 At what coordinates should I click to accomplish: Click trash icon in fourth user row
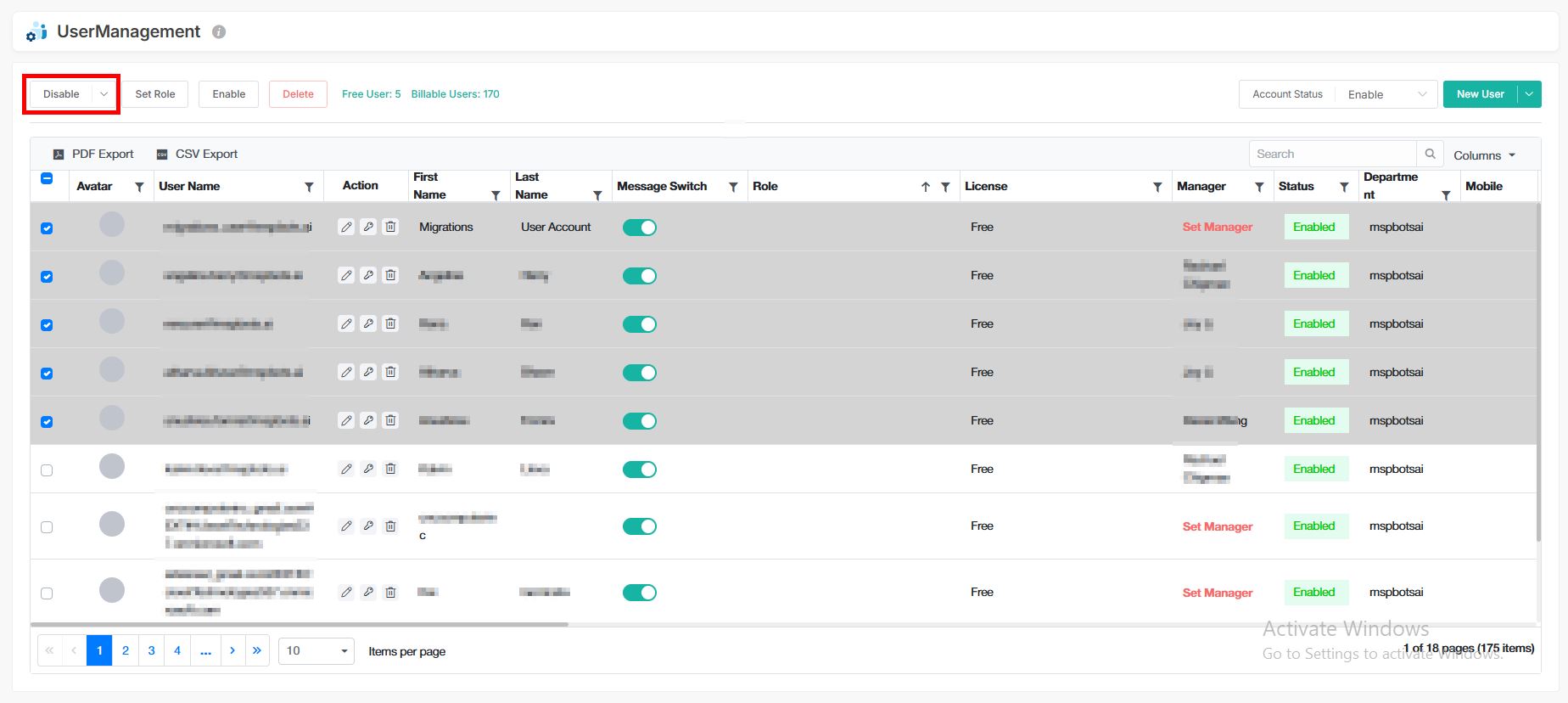(x=390, y=372)
